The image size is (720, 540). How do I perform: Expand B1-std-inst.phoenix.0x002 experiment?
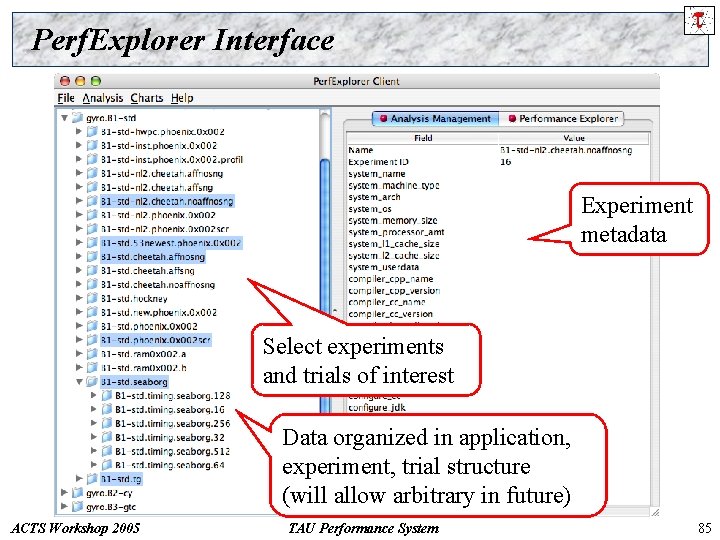79,146
